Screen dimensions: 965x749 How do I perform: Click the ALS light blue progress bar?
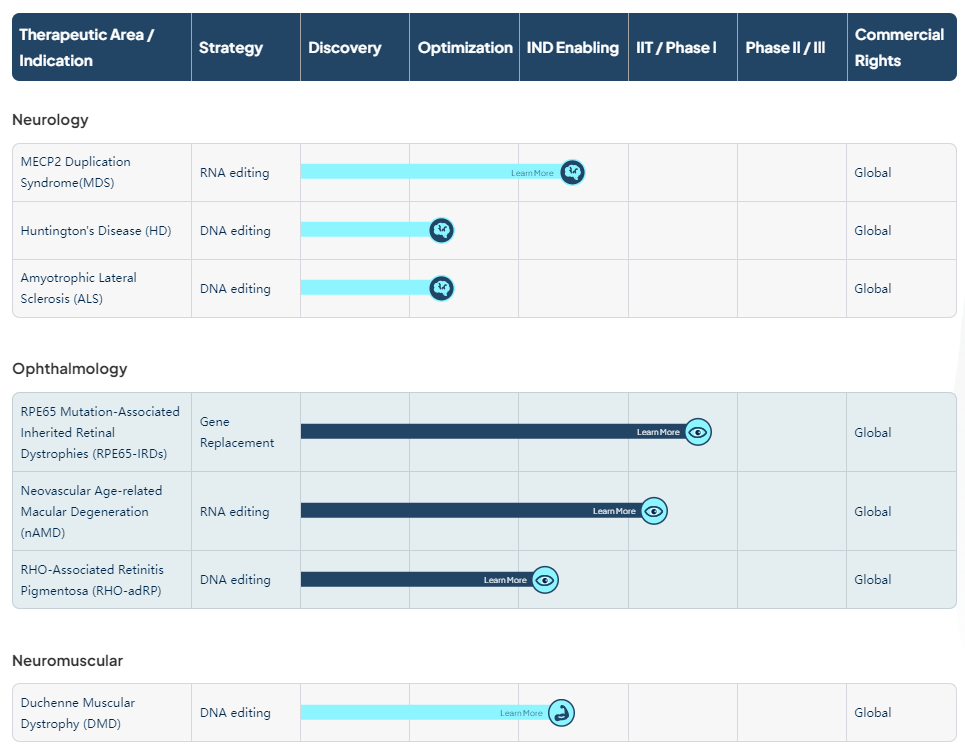tap(365, 288)
